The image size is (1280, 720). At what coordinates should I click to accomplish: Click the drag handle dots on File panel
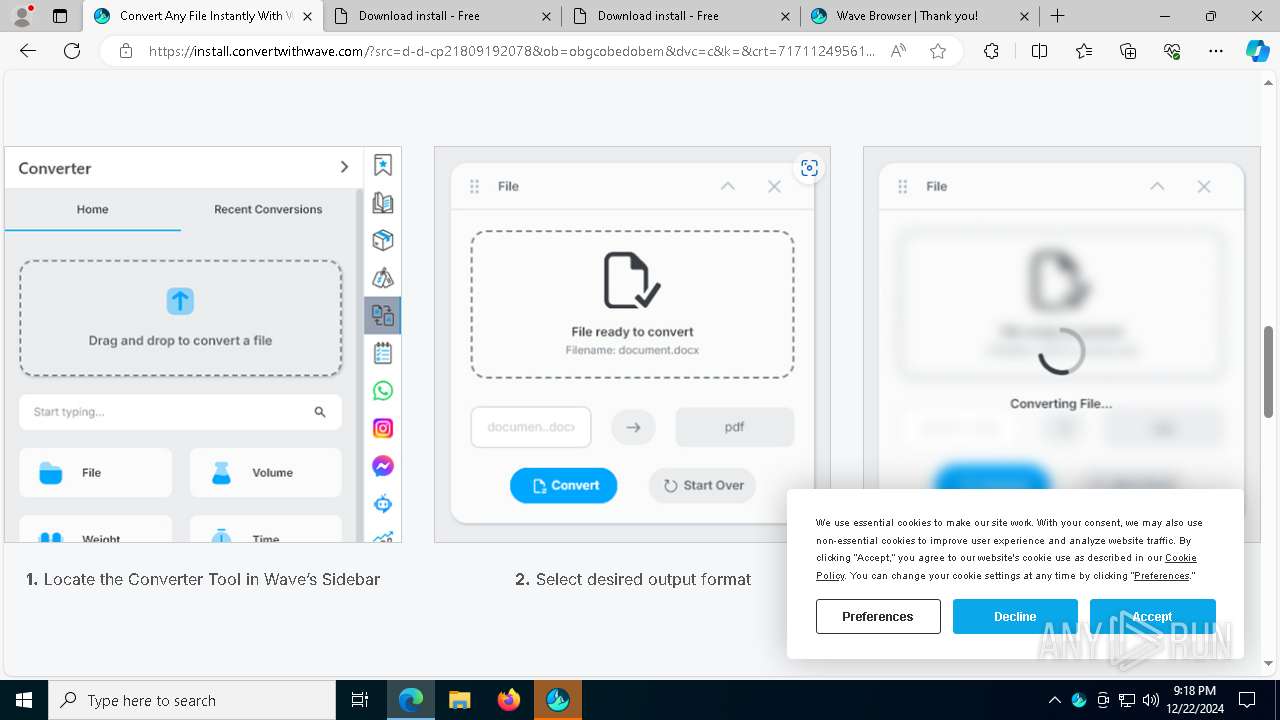475,186
